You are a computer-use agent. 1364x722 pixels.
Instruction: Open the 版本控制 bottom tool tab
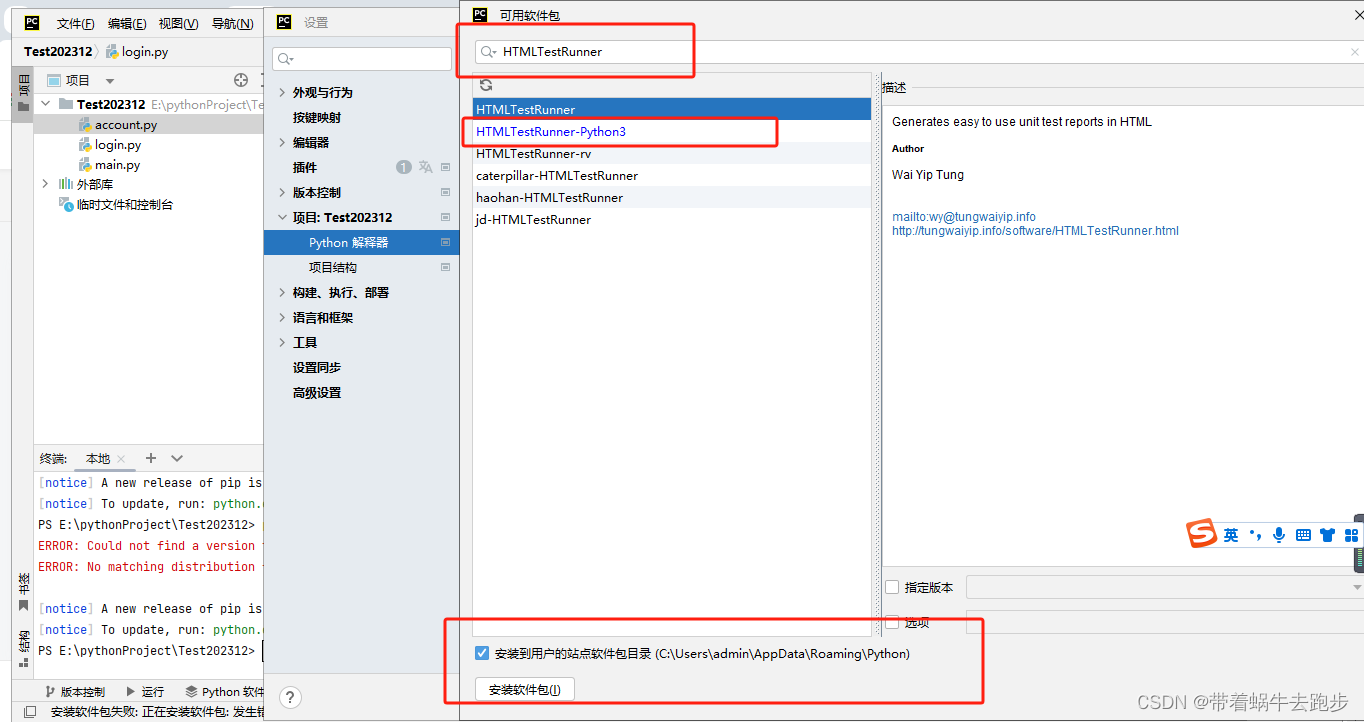[x=75, y=692]
